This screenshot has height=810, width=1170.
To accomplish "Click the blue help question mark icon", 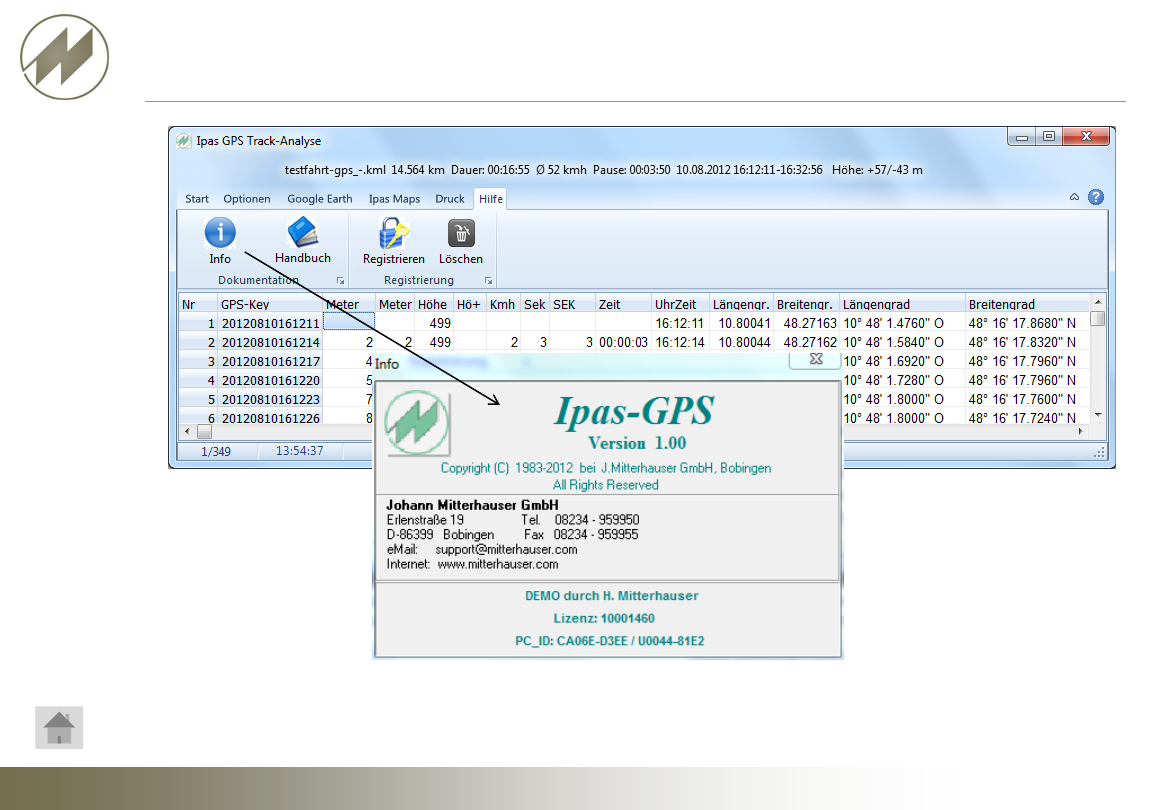I will (1095, 197).
